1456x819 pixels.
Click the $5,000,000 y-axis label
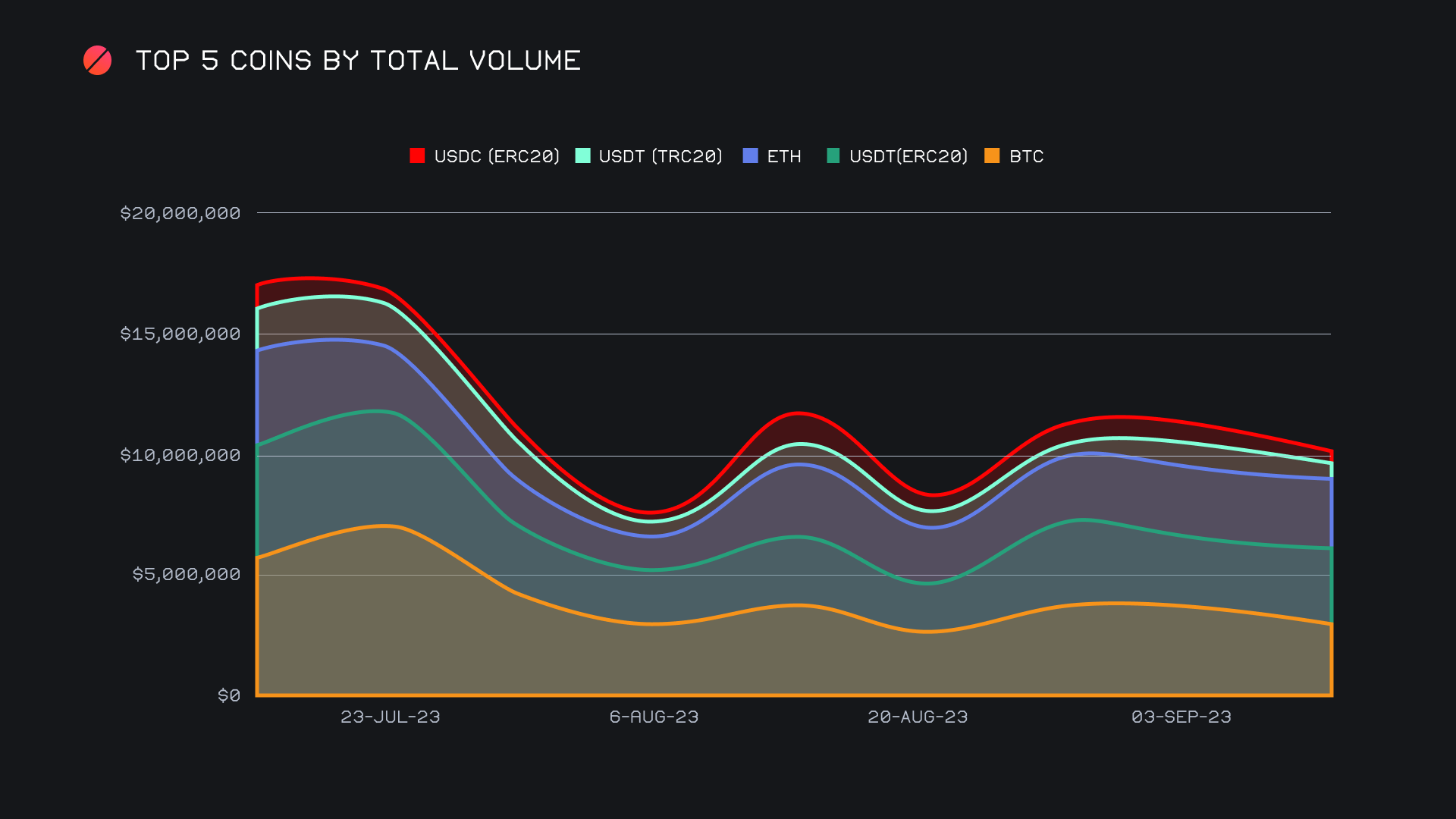[x=186, y=574]
